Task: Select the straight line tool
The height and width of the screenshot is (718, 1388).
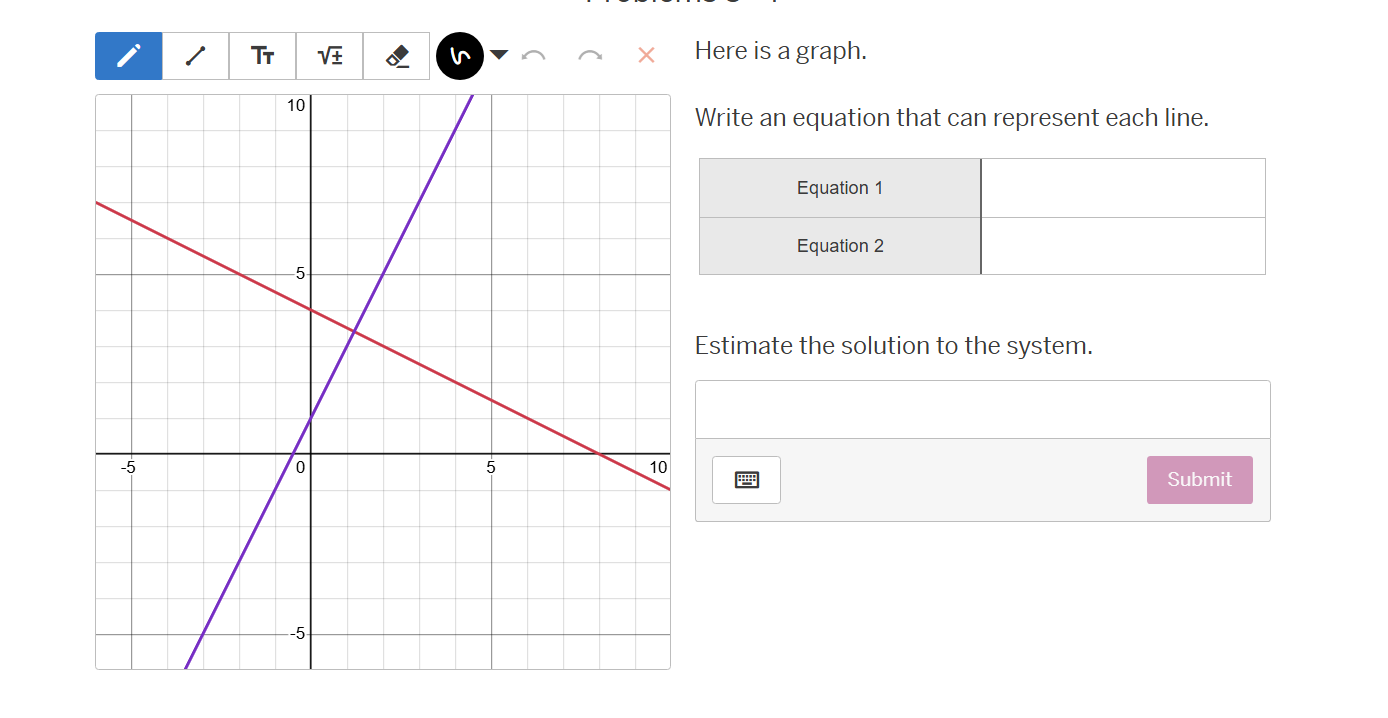Action: [195, 55]
